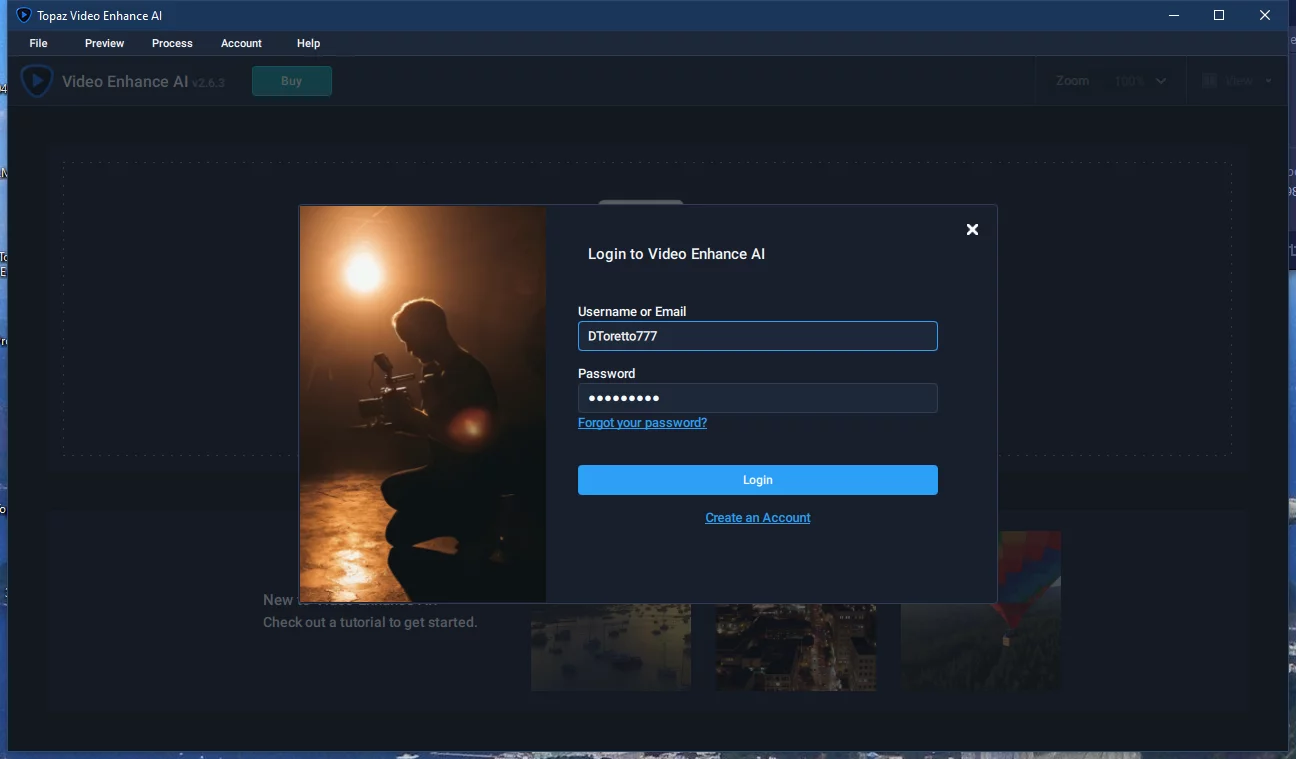Close the login dialog with the X
1296x759 pixels.
[972, 229]
